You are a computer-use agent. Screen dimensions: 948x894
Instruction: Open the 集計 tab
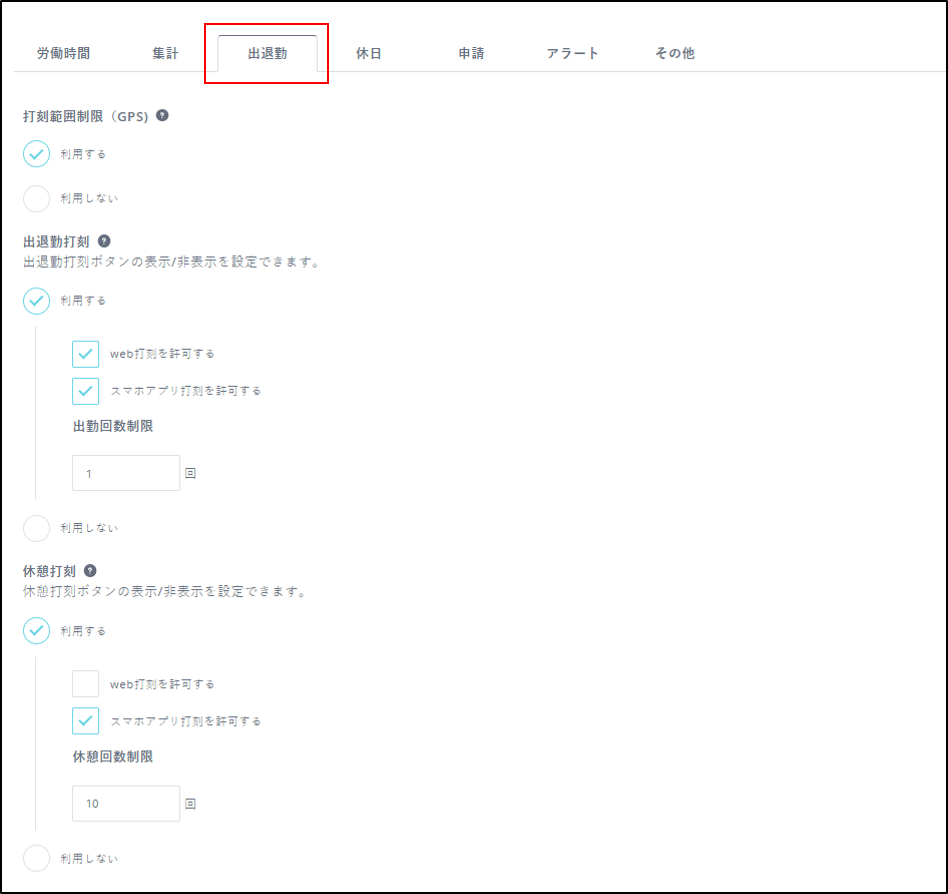tap(167, 54)
